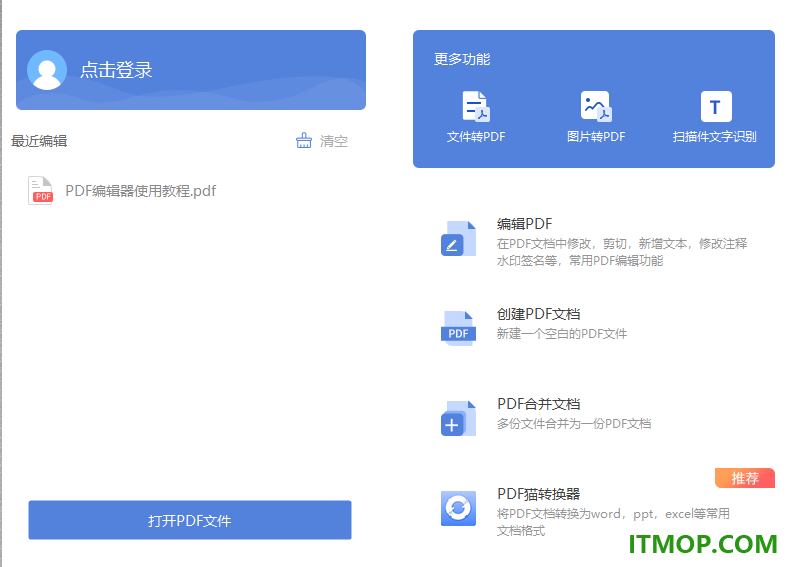Open the 编辑PDF feature title
Image resolution: width=787 pixels, height=567 pixels.
[524, 224]
